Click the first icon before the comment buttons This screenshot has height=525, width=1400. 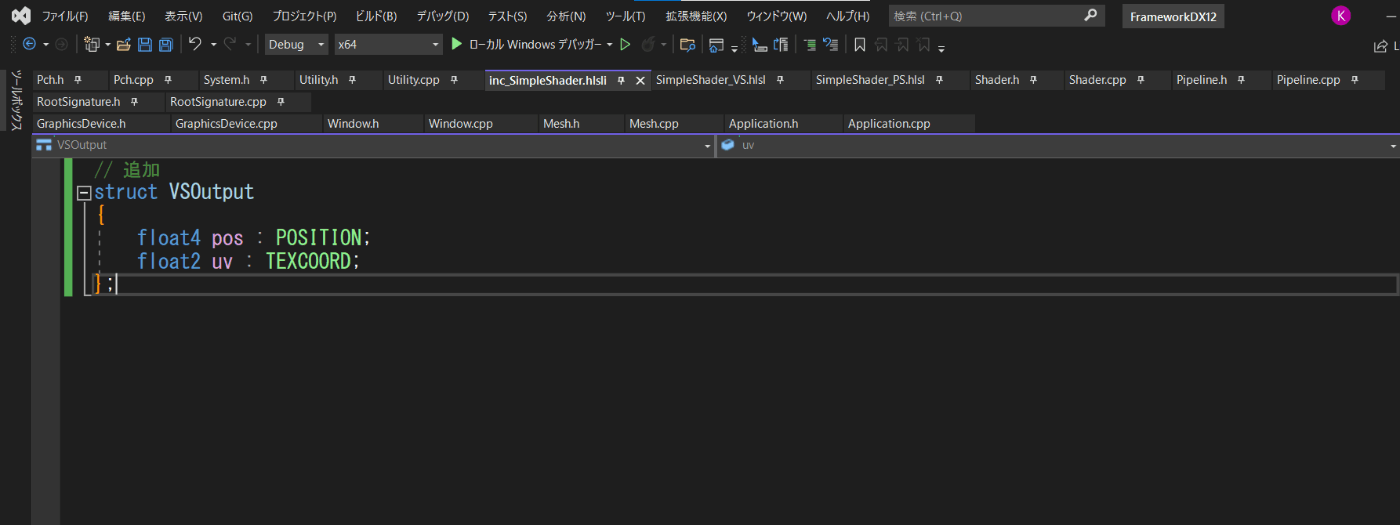759,44
